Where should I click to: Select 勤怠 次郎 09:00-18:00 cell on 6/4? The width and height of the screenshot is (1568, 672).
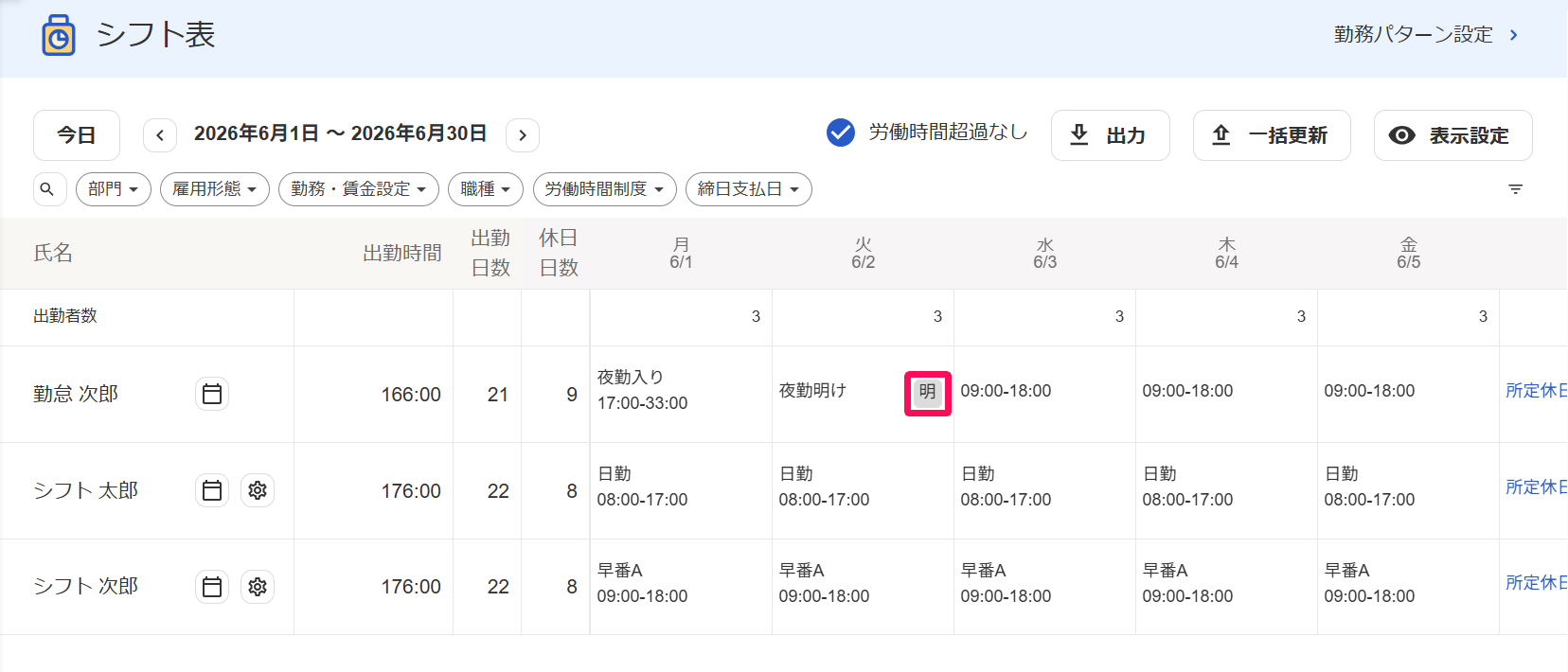click(1226, 394)
